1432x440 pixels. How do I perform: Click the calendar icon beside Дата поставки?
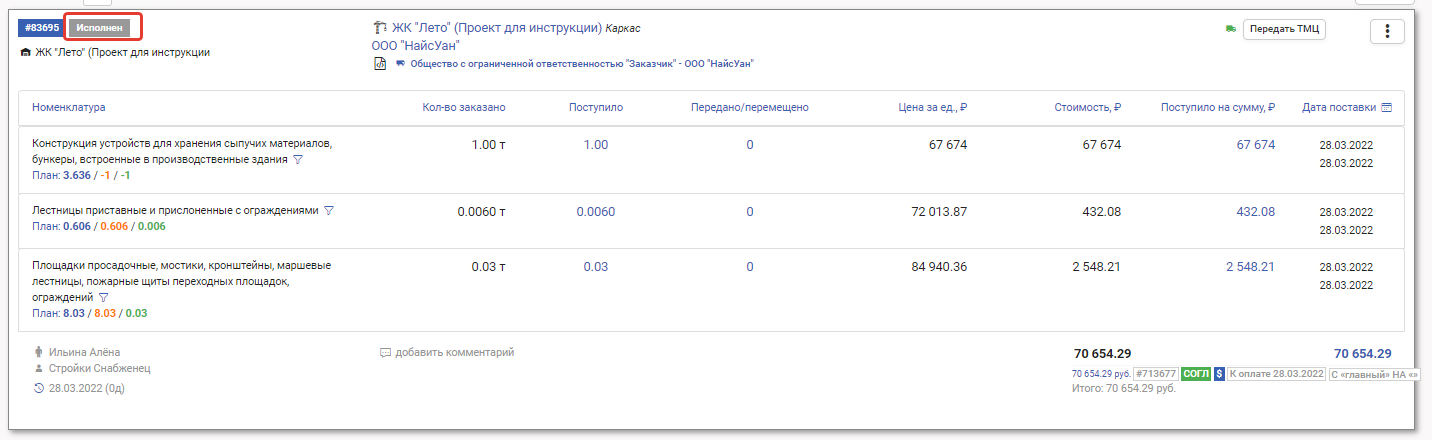coord(1386,107)
